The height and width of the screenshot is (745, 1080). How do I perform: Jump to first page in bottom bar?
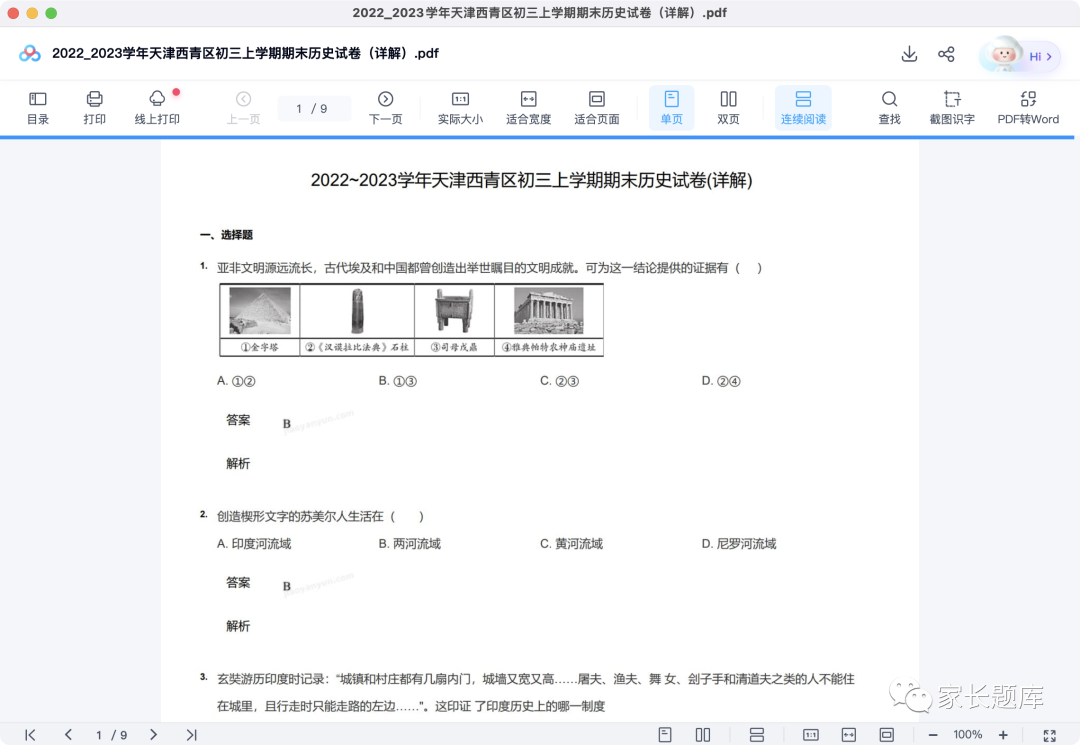(30, 735)
